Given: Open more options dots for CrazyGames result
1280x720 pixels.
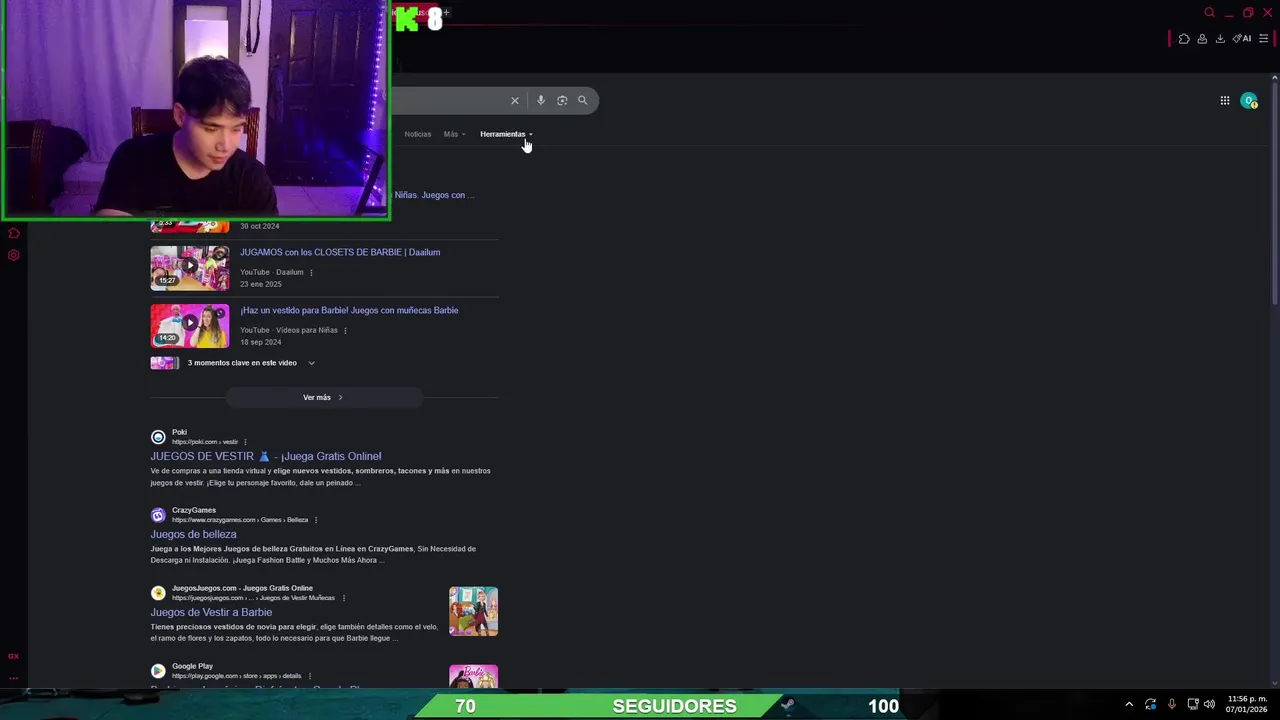Looking at the screenshot, I should click(x=316, y=520).
